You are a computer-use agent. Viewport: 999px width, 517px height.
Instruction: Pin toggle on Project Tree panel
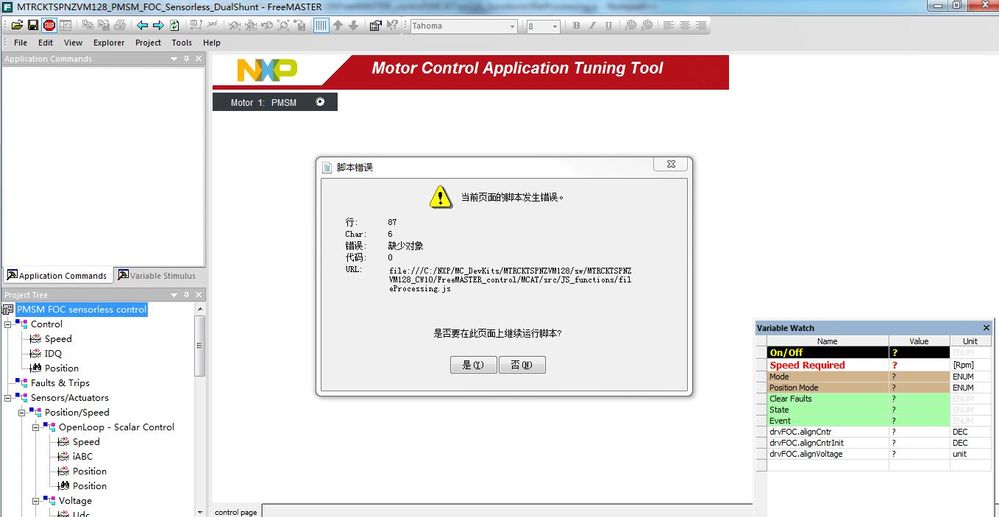point(187,295)
